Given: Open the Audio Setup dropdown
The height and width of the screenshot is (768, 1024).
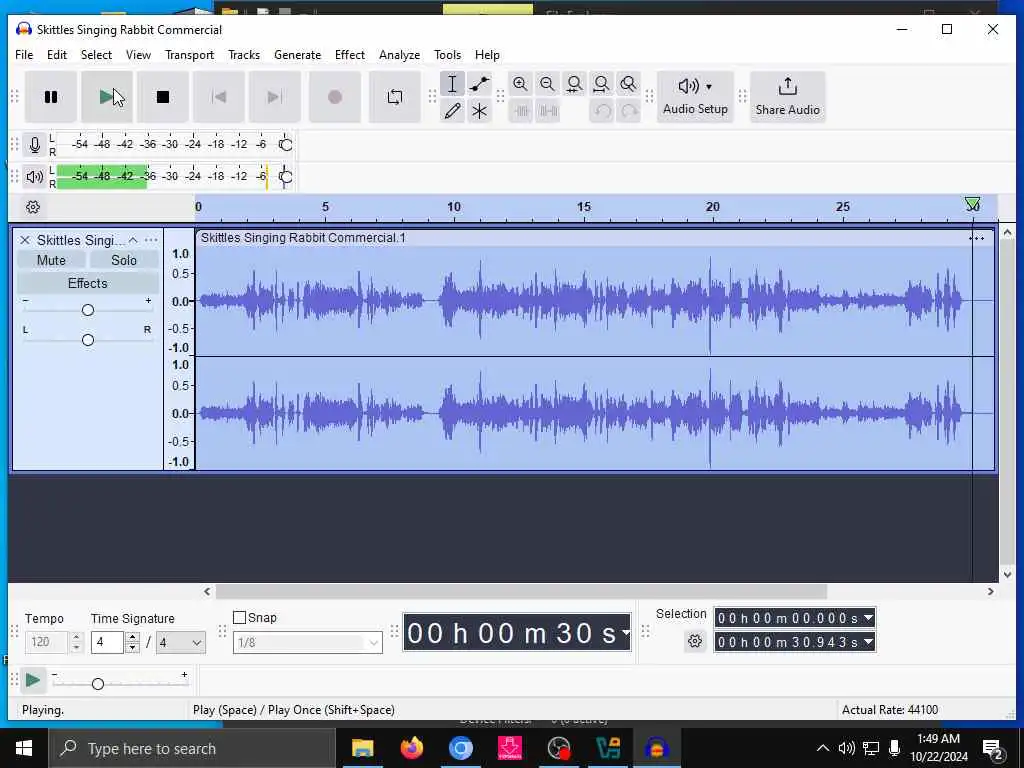Looking at the screenshot, I should click(695, 97).
